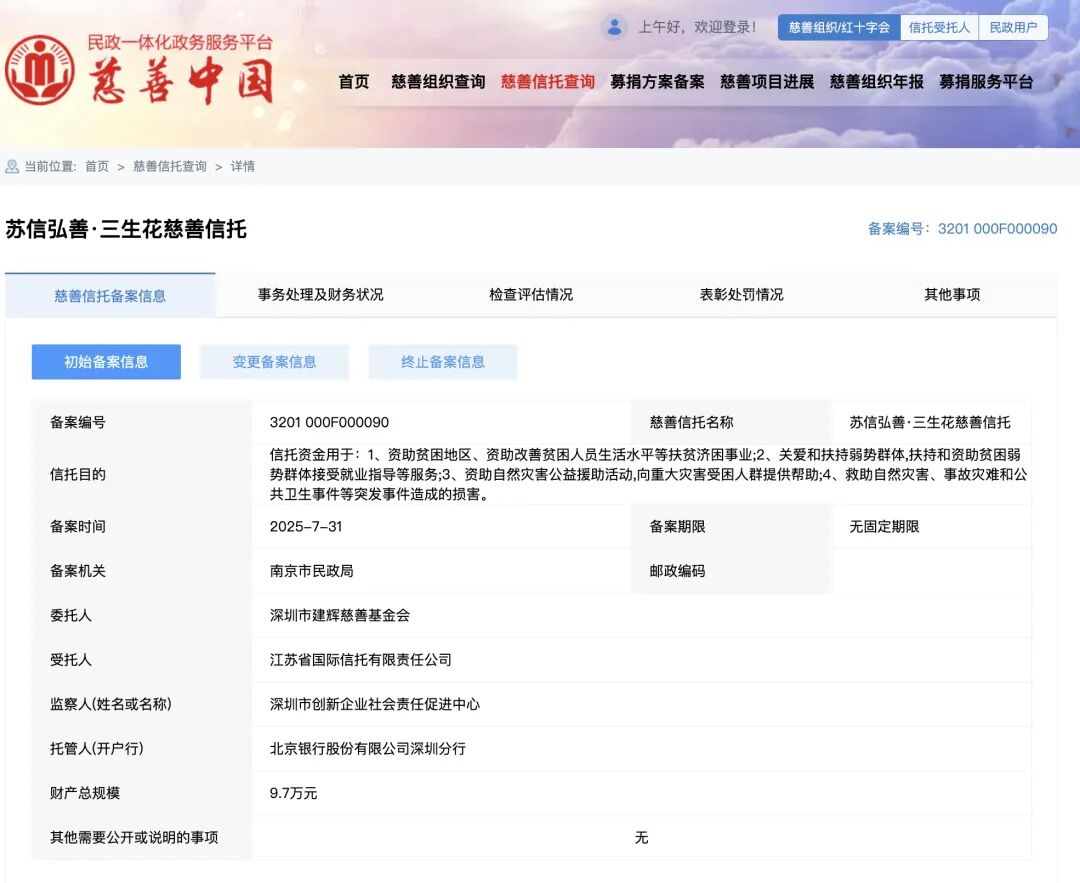Click the 上午好,欢迎登录! greeting text
Image resolution: width=1080 pixels, height=883 pixels.
click(696, 28)
